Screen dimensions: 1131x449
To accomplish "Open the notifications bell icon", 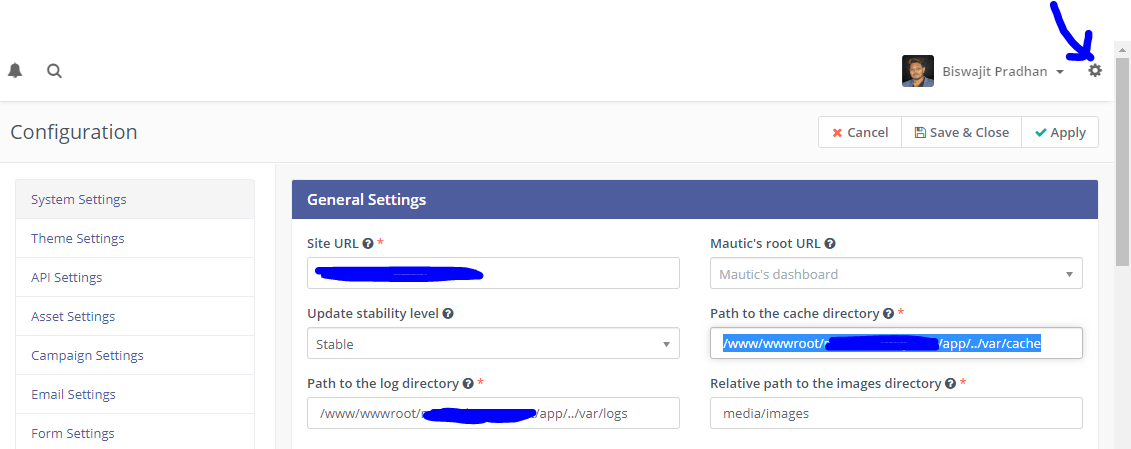I will tap(15, 71).
